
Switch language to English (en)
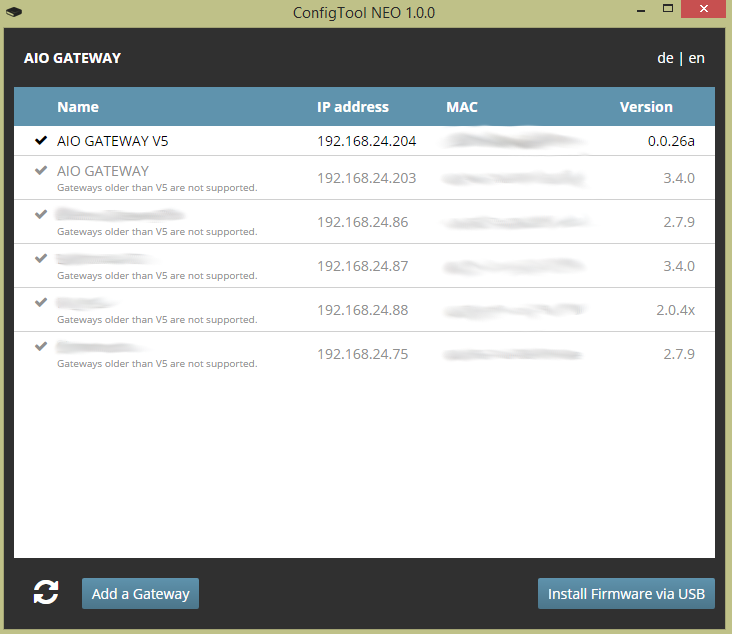(x=697, y=58)
